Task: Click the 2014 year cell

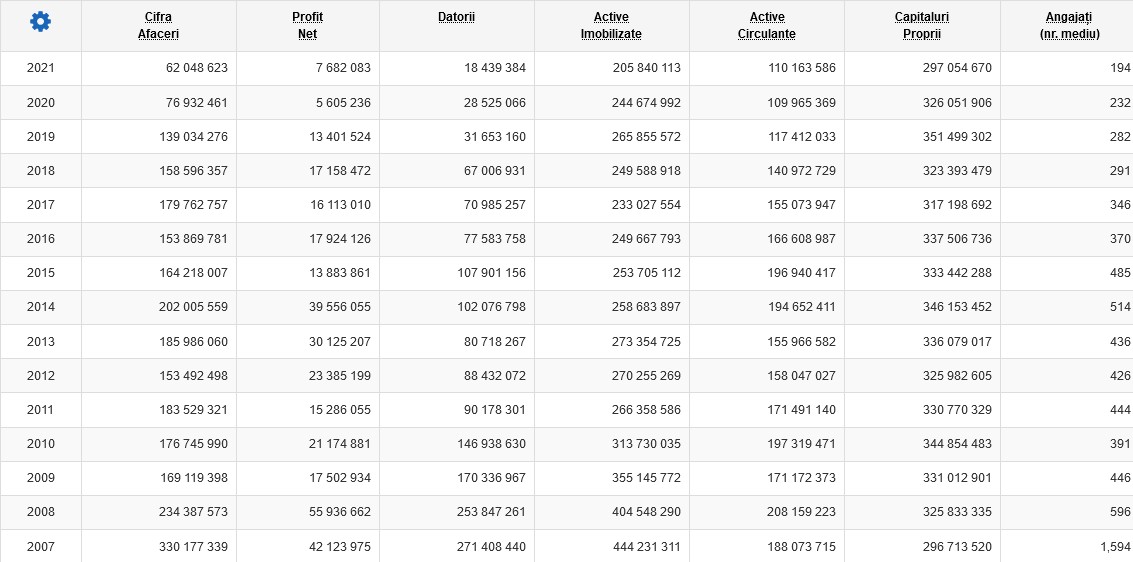Action: tap(41, 307)
